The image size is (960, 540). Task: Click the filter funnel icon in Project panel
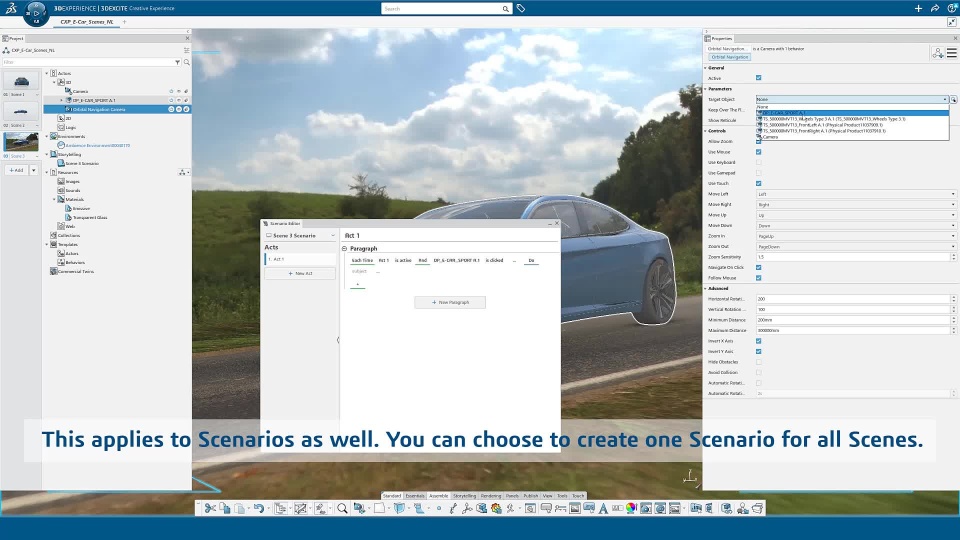tap(178, 62)
